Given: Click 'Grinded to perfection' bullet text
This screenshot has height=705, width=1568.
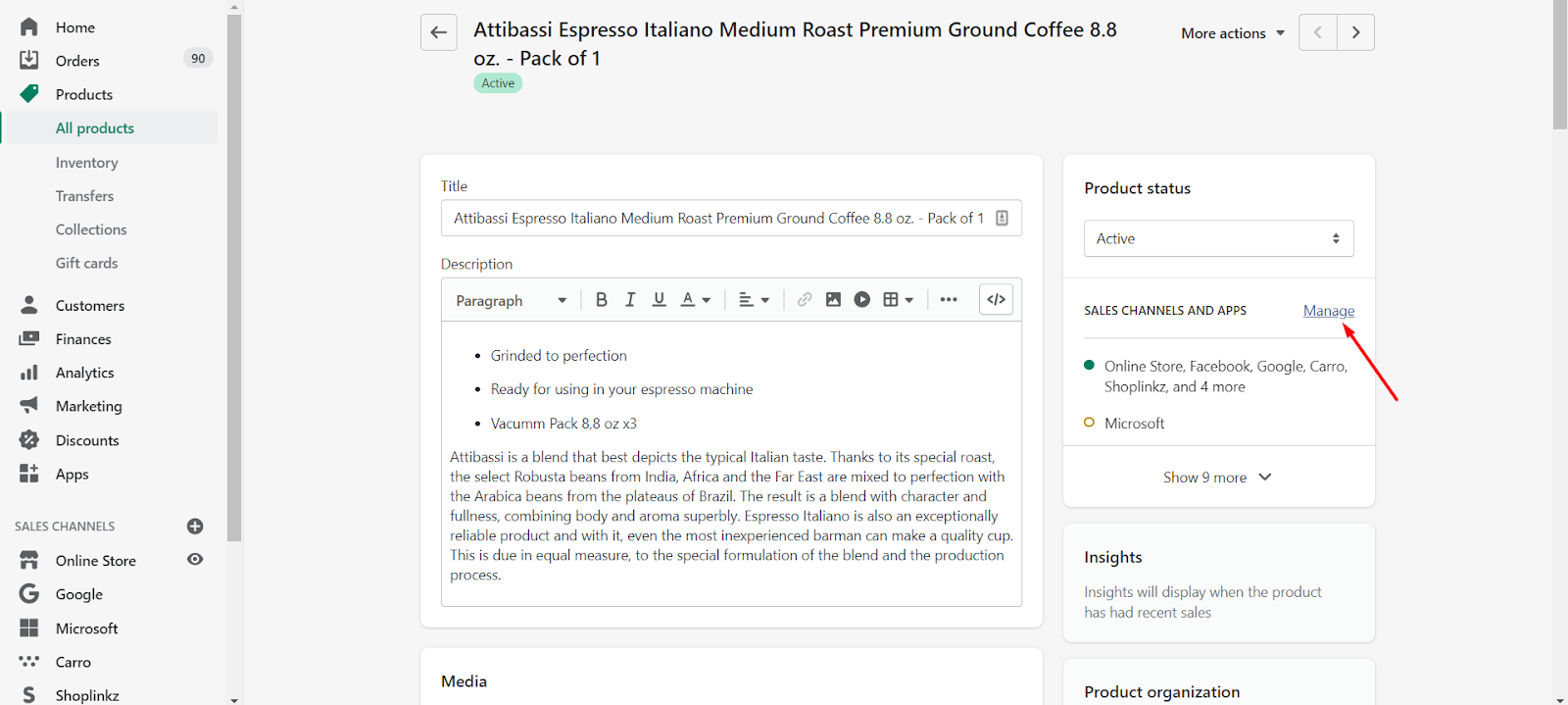Looking at the screenshot, I should (x=559, y=356).
